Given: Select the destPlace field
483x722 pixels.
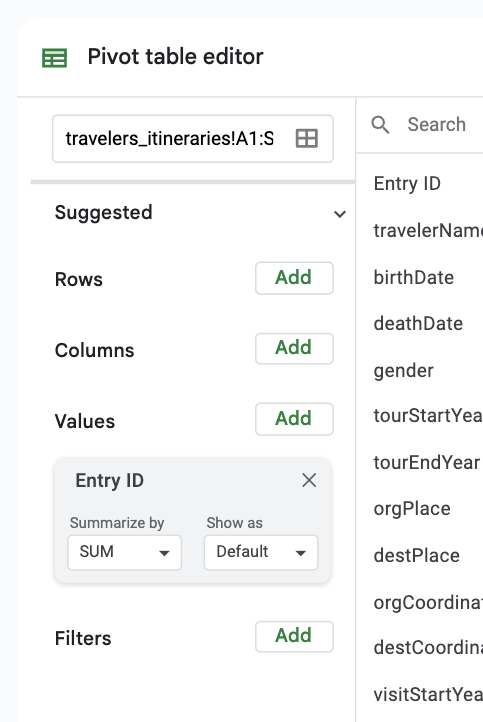Looking at the screenshot, I should [416, 555].
